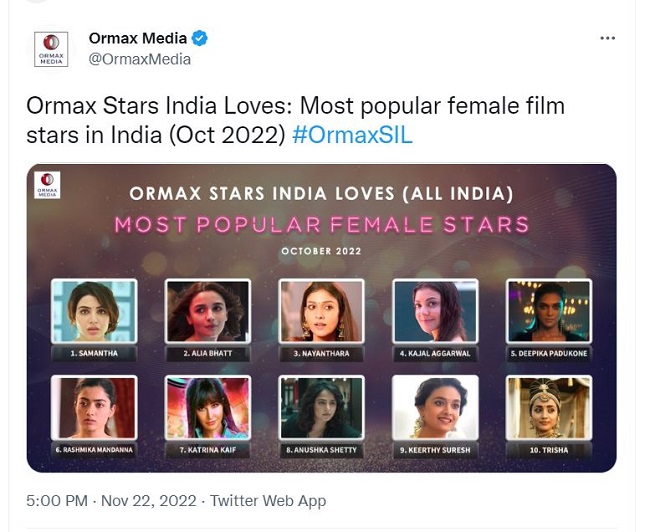The image size is (650, 532).
Task: Open the @OrmaxMedia handle link
Action: (x=140, y=59)
